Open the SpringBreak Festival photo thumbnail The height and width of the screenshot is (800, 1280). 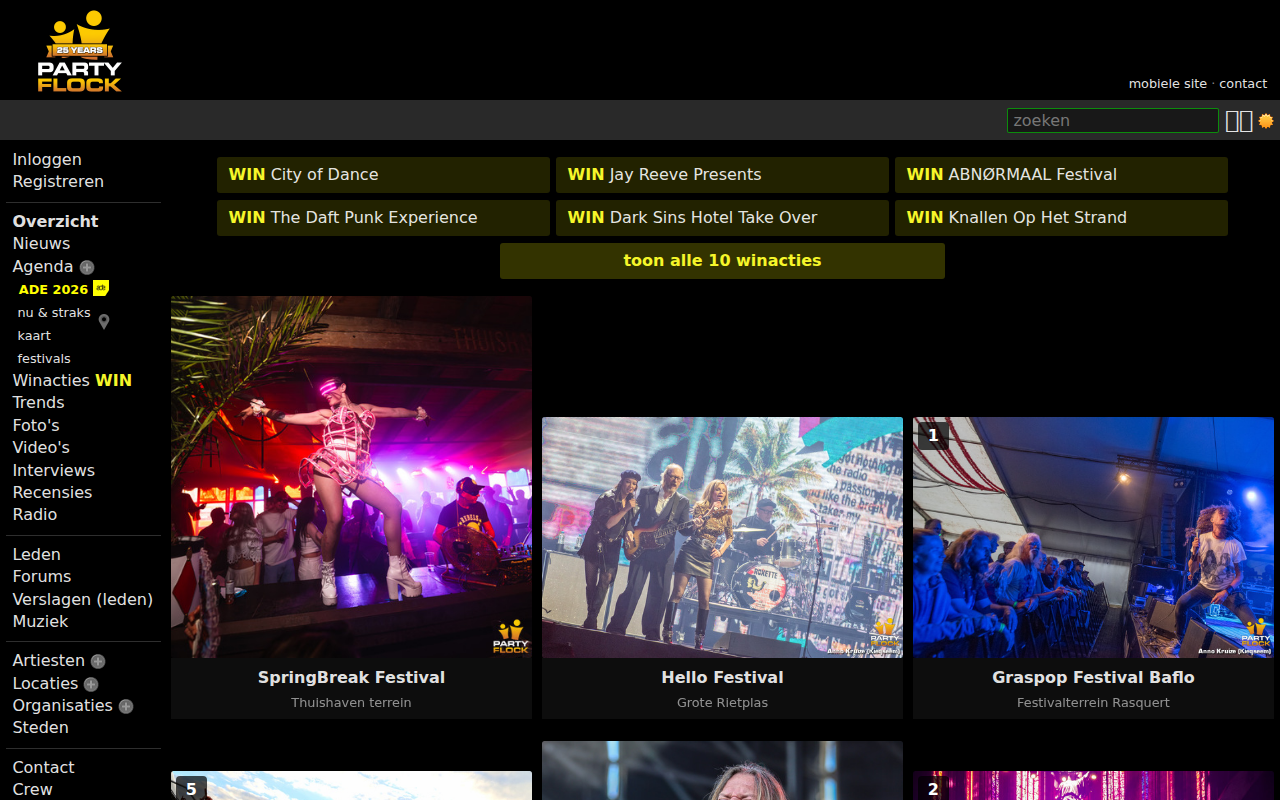(x=351, y=477)
